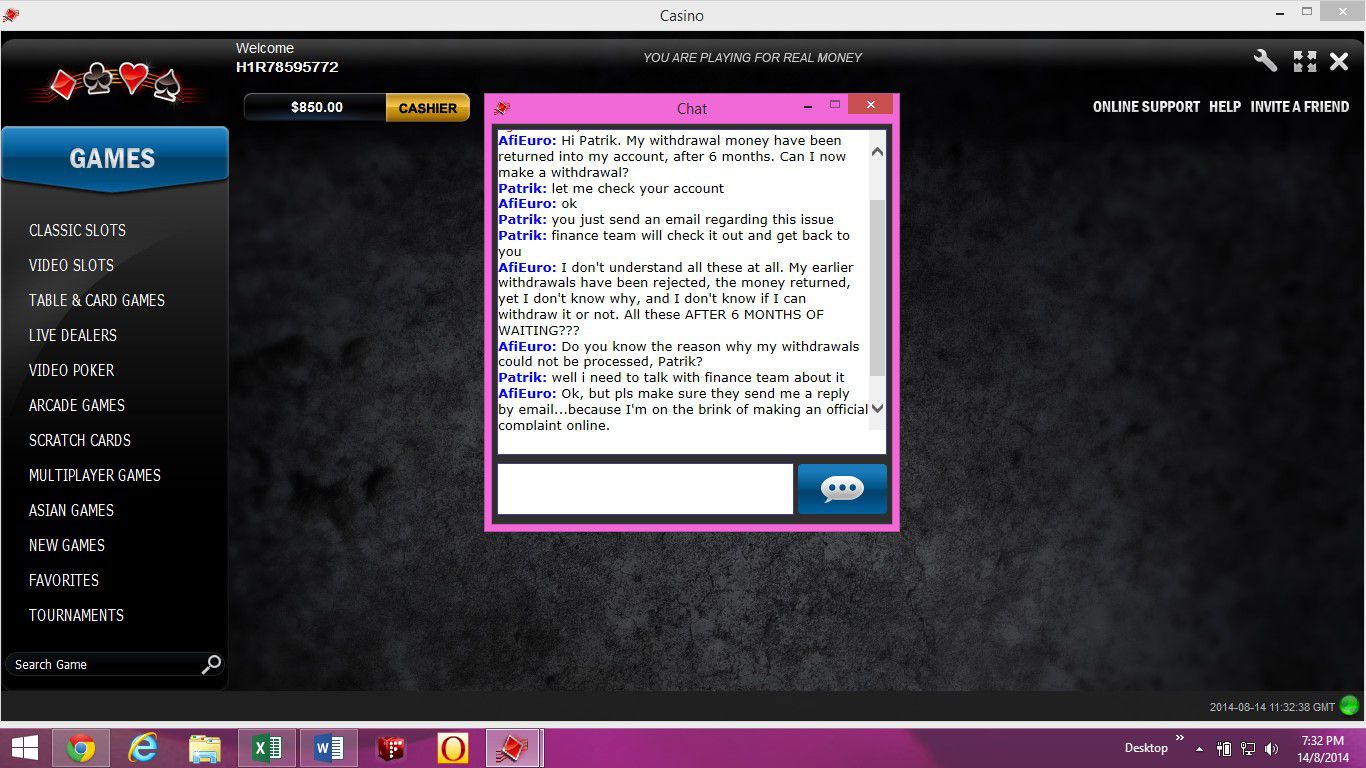The image size is (1366, 768).
Task: Switch to Word in taskbar
Action: [329, 748]
